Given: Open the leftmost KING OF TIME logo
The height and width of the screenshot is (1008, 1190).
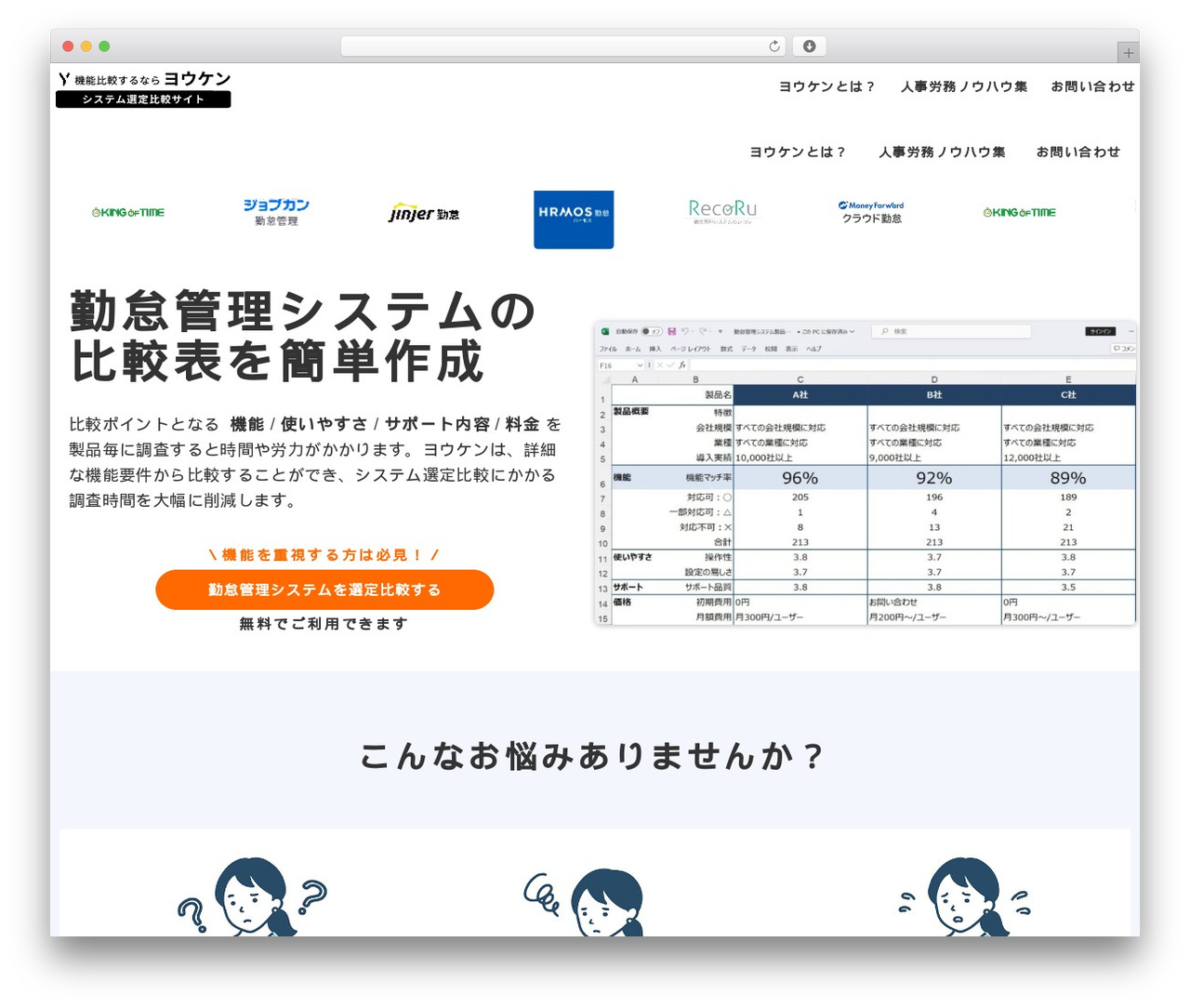Looking at the screenshot, I should click(x=128, y=213).
